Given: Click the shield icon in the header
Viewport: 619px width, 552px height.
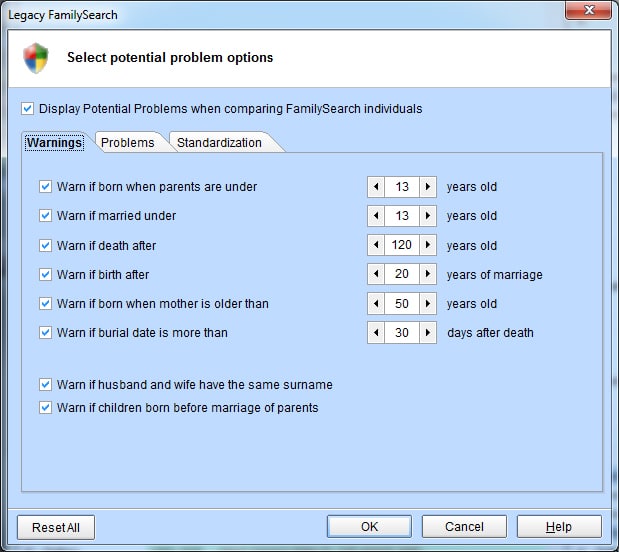Looking at the screenshot, I should click(36, 58).
